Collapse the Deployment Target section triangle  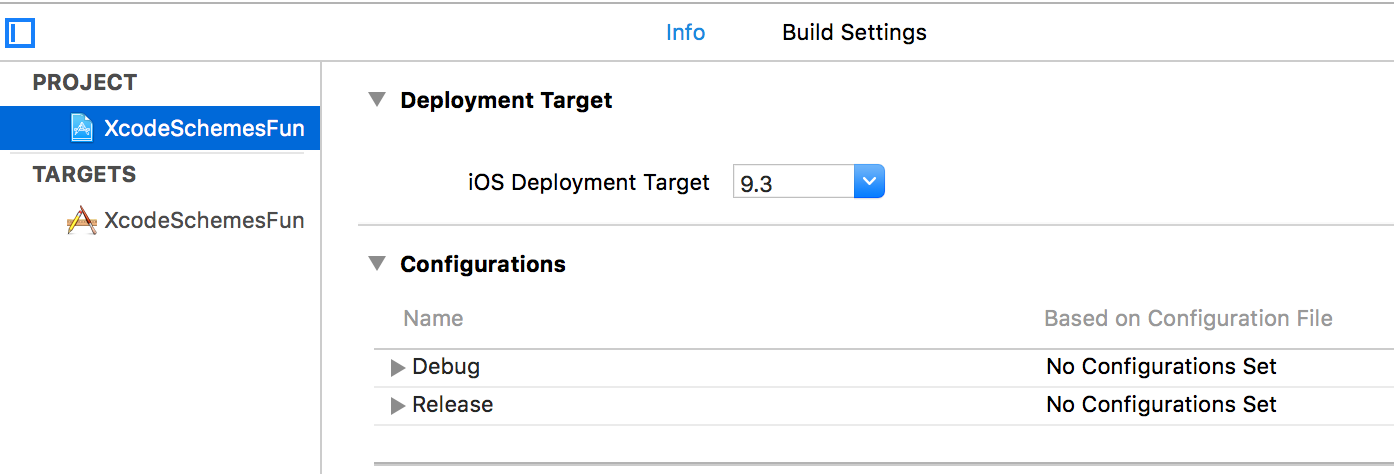point(377,100)
